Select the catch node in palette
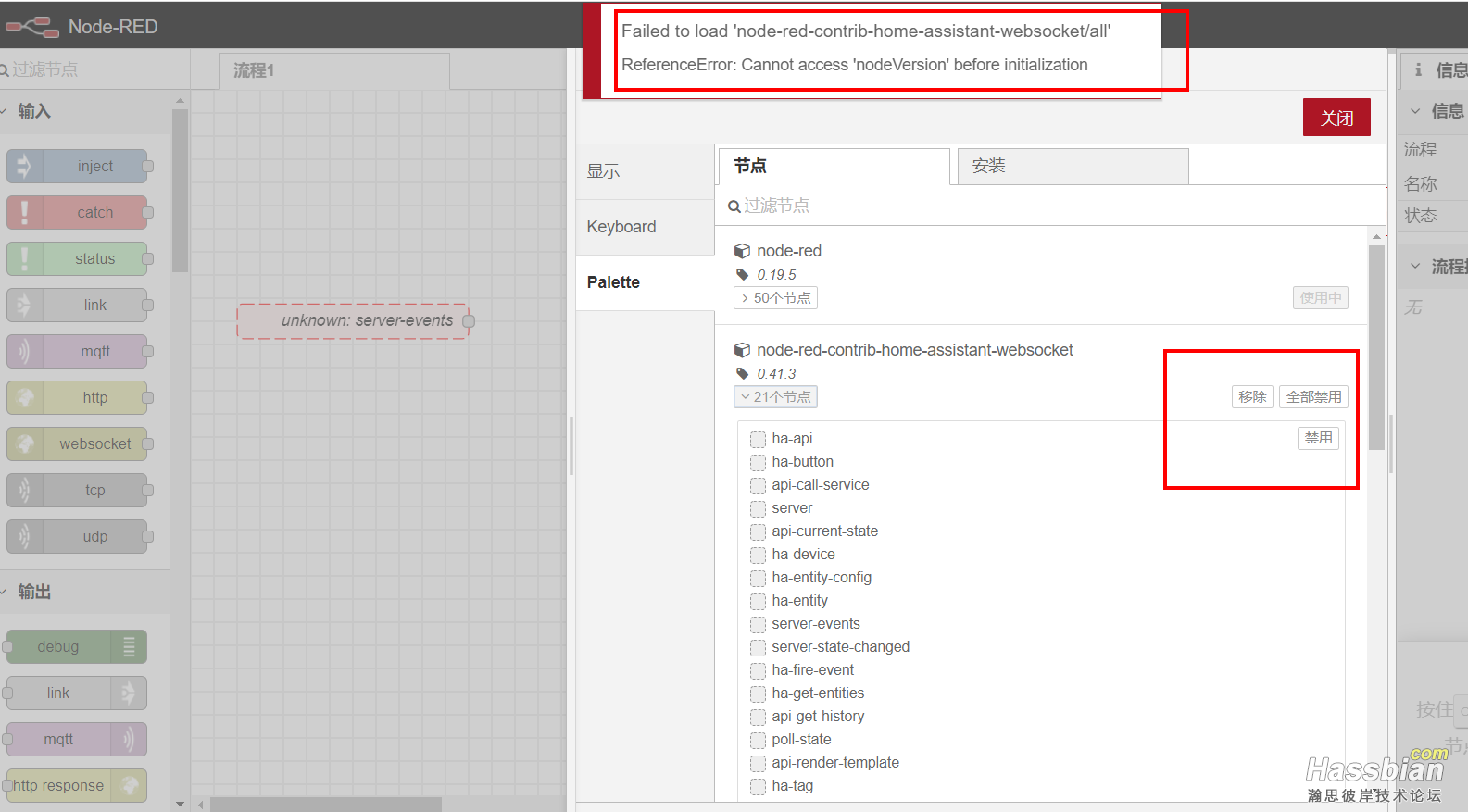The height and width of the screenshot is (812, 1468). click(77, 212)
